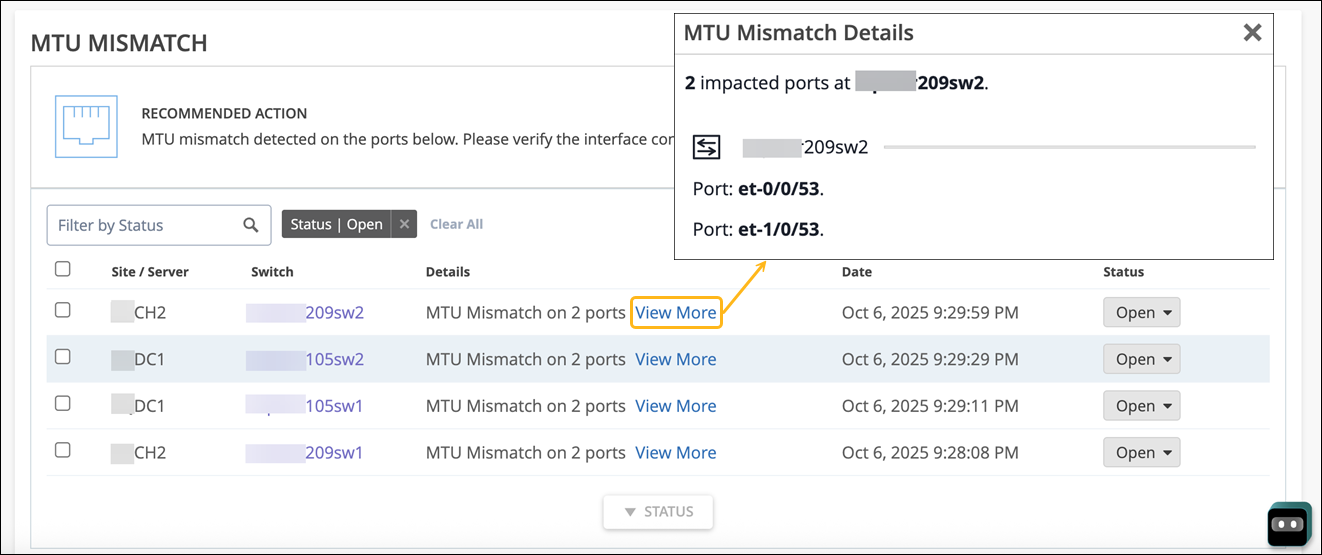1322x555 pixels.
Task: Clear All status filters
Action: click(x=456, y=225)
